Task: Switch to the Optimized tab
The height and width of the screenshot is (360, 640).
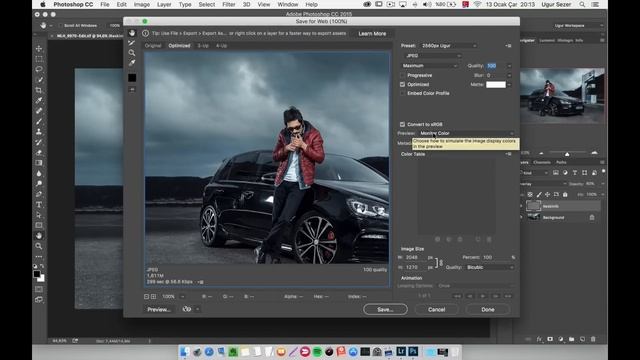Action: 180,46
